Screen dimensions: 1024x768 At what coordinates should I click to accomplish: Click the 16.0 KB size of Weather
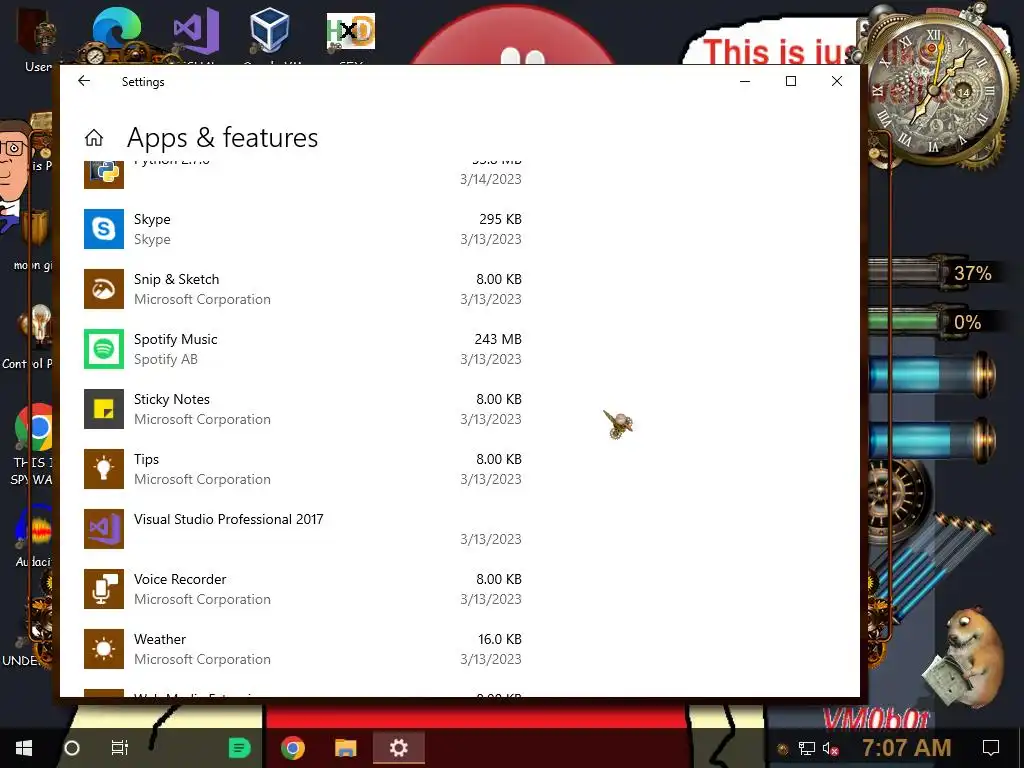click(500, 639)
